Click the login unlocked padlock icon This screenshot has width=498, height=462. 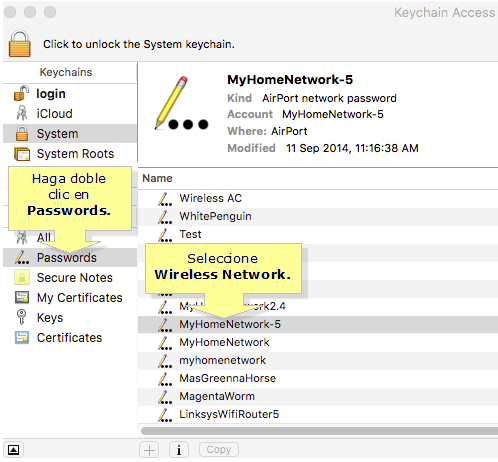tap(21, 93)
